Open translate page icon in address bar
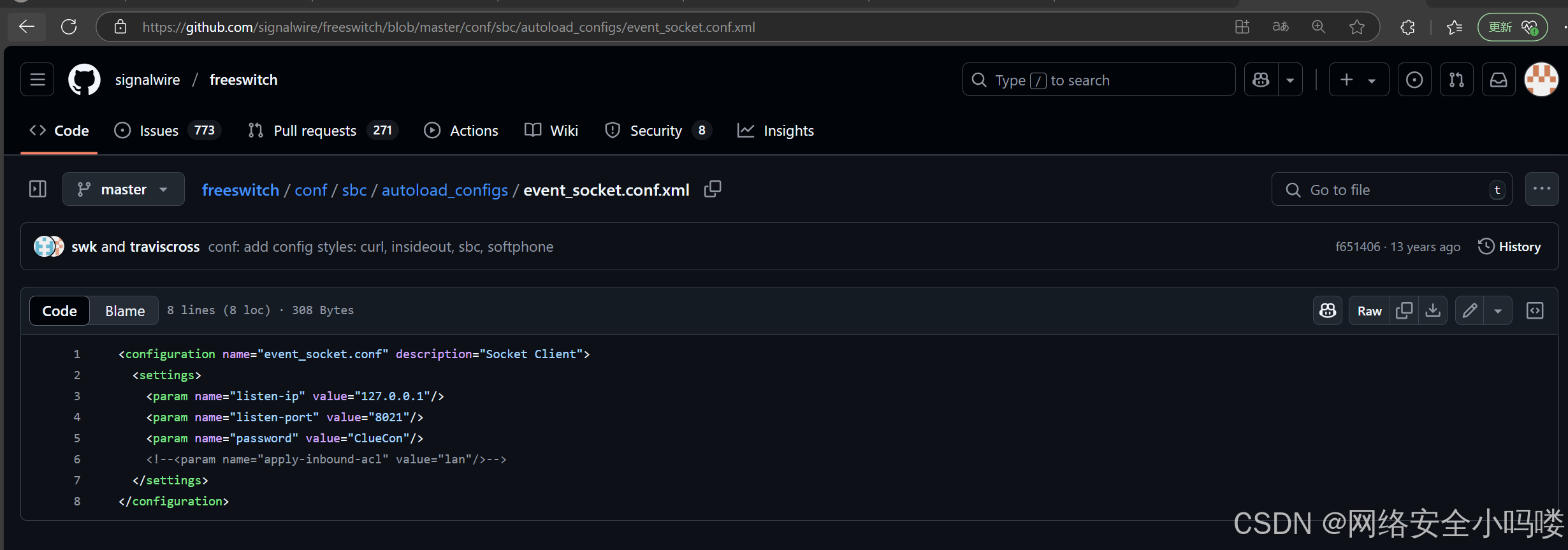Image resolution: width=1568 pixels, height=550 pixels. tap(1281, 27)
